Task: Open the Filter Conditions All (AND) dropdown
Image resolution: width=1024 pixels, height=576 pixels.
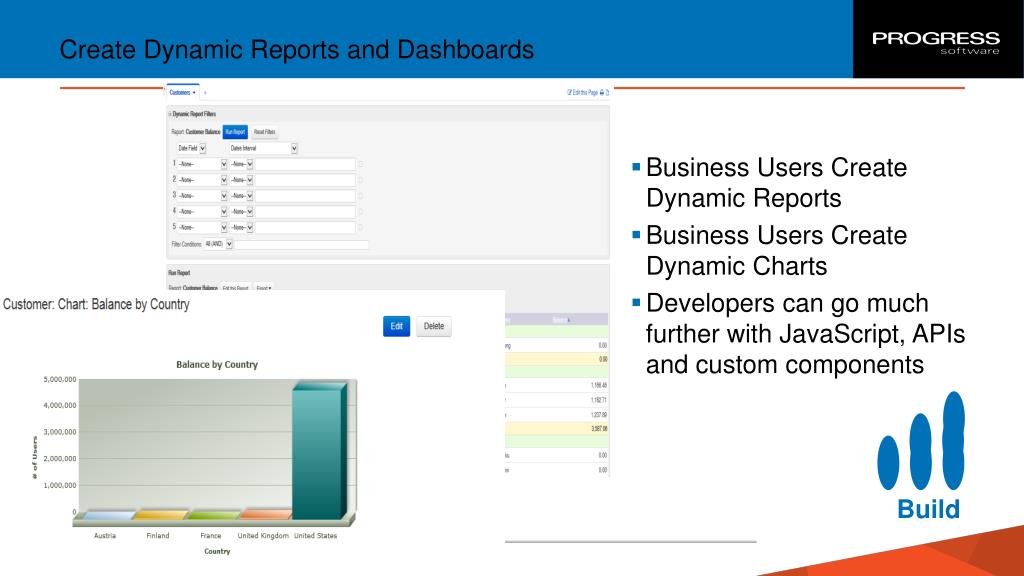Action: [218, 244]
